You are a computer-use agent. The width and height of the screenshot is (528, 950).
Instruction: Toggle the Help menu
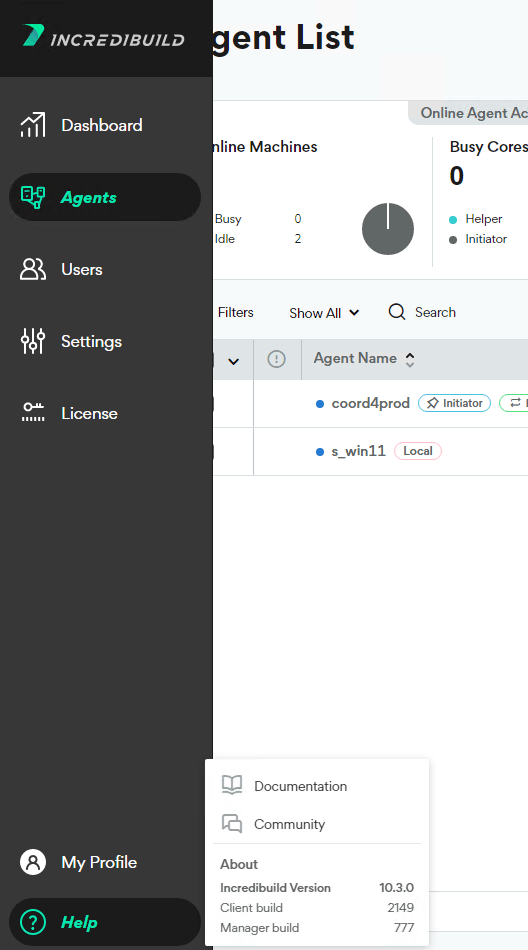[105, 922]
